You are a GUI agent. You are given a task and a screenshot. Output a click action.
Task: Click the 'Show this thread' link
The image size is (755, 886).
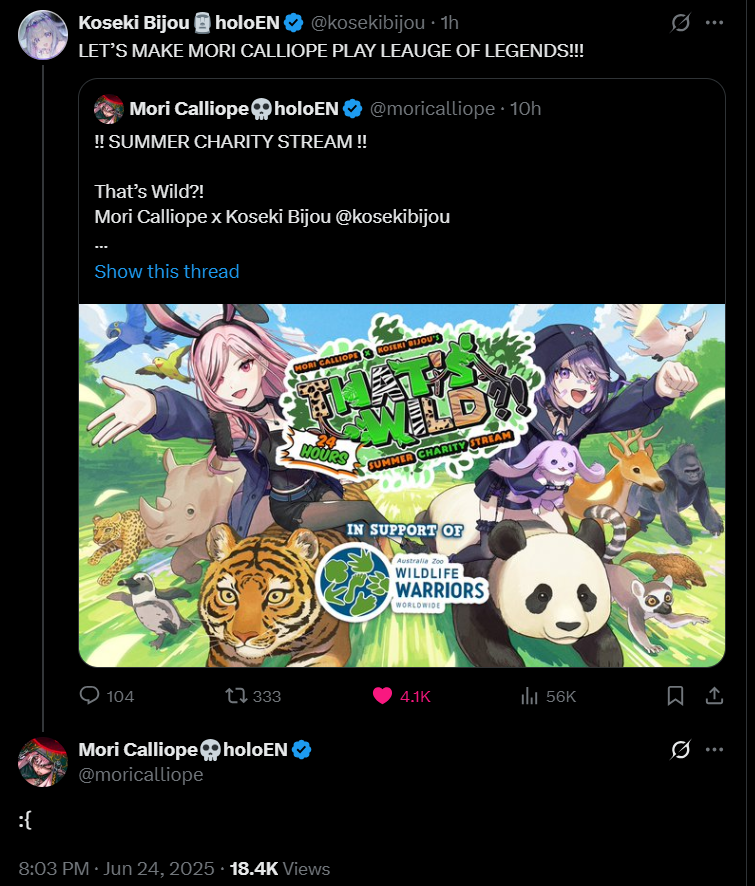(x=166, y=271)
